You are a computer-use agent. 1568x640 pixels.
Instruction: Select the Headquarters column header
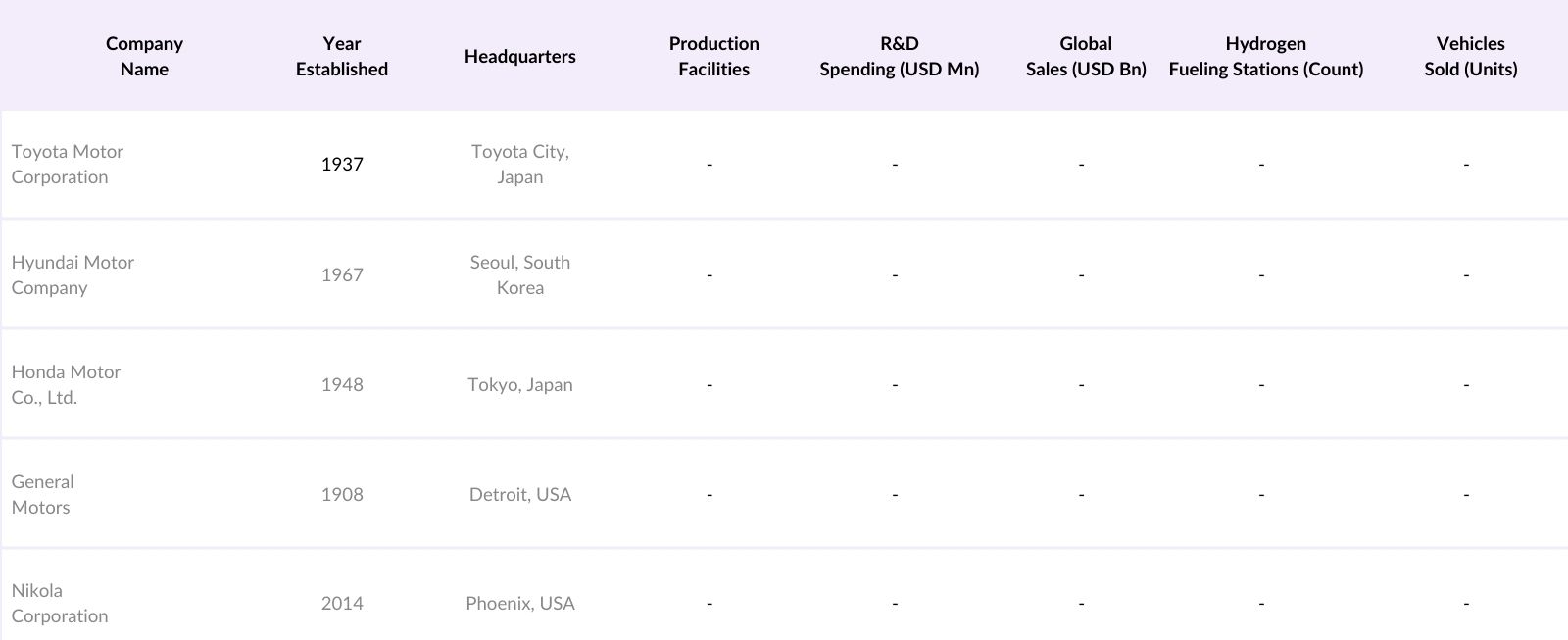tap(519, 56)
